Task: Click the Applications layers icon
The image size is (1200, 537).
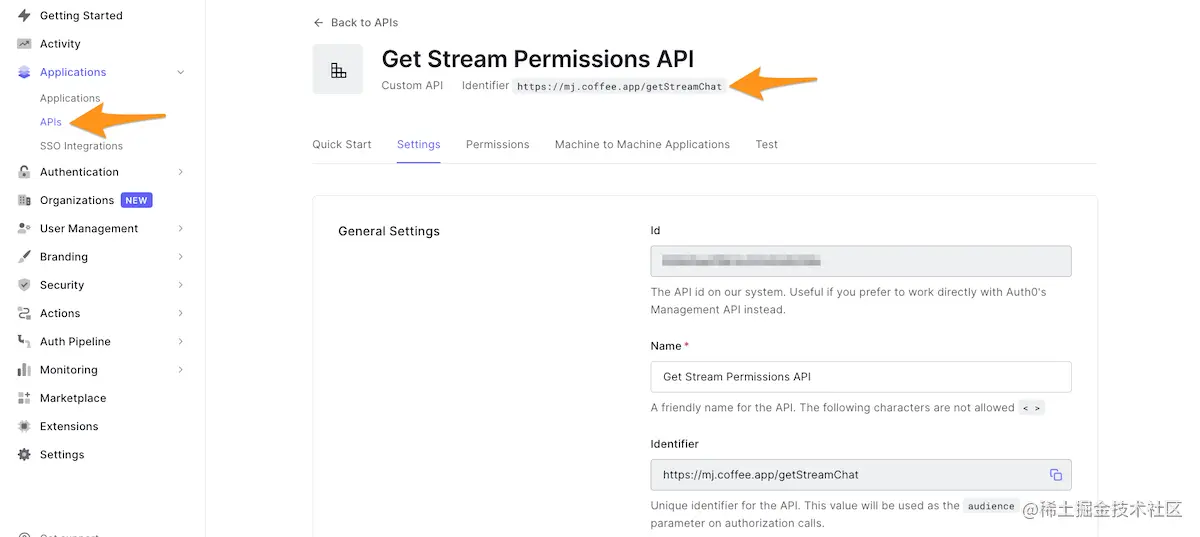Action: (x=24, y=72)
